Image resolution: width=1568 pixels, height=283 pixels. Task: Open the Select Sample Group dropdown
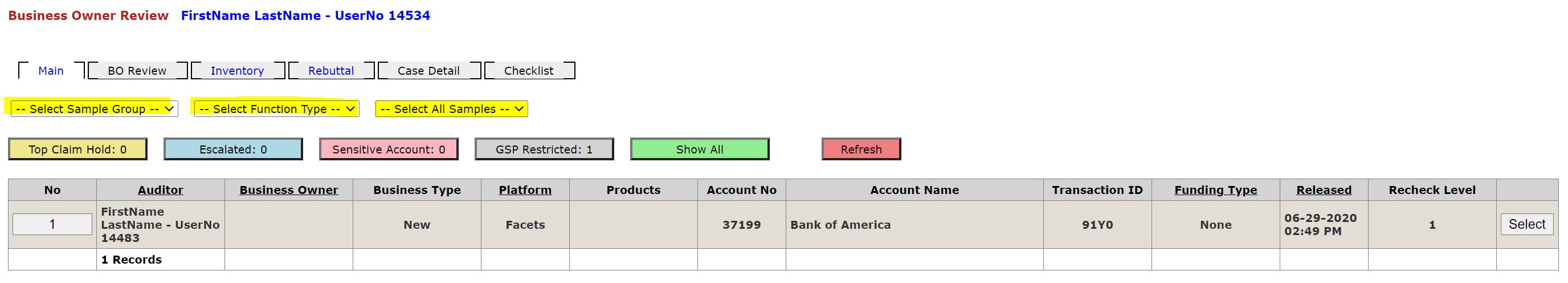95,109
